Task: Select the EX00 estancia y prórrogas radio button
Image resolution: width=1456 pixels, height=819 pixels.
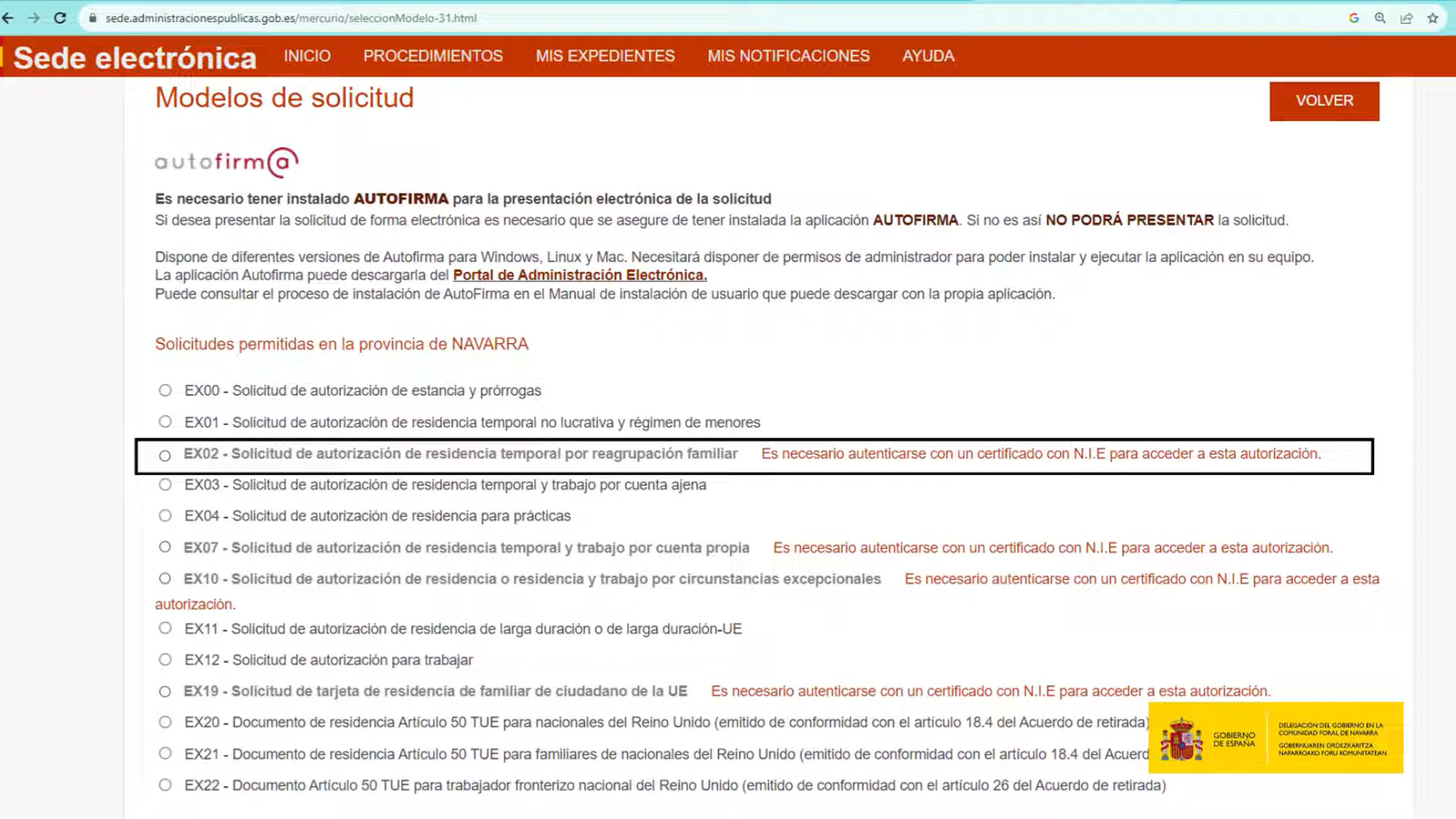Action: (165, 390)
